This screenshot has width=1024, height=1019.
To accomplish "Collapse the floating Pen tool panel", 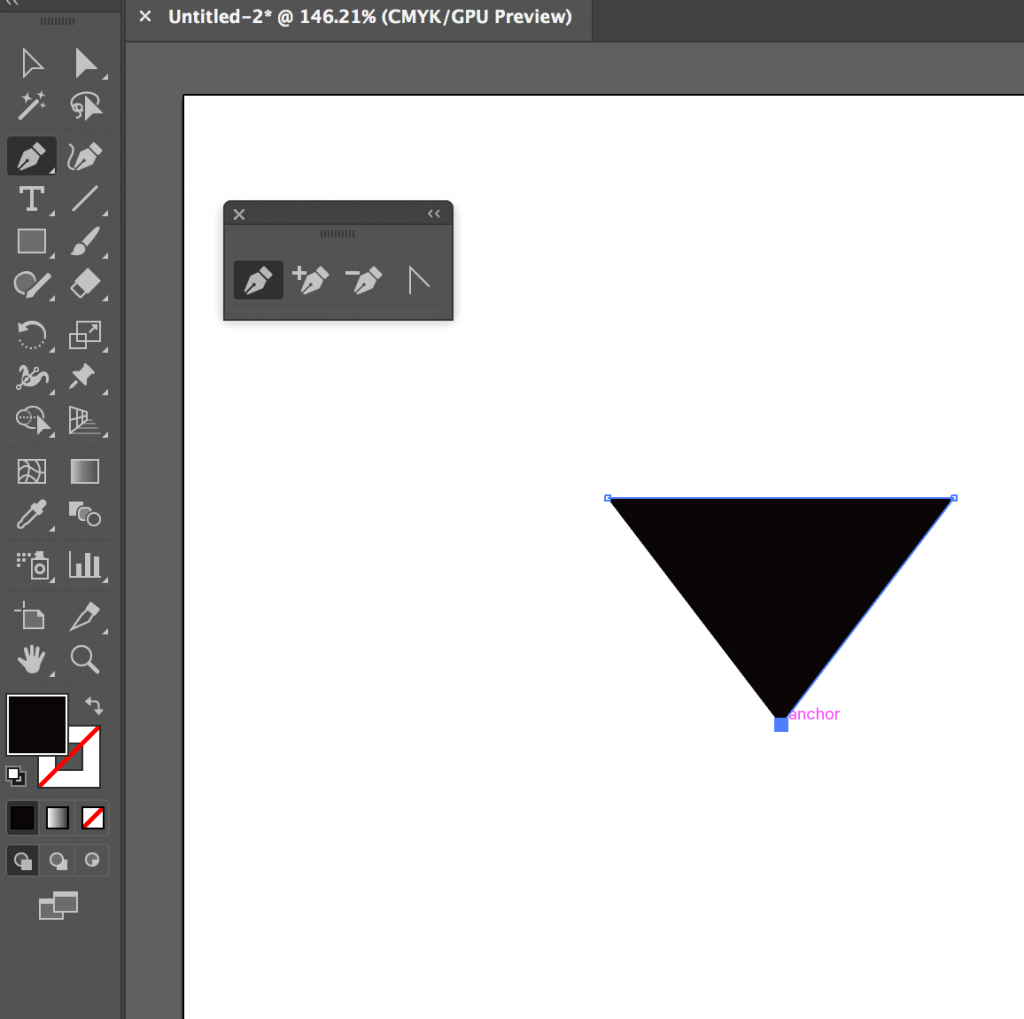I will pyautogui.click(x=433, y=213).
